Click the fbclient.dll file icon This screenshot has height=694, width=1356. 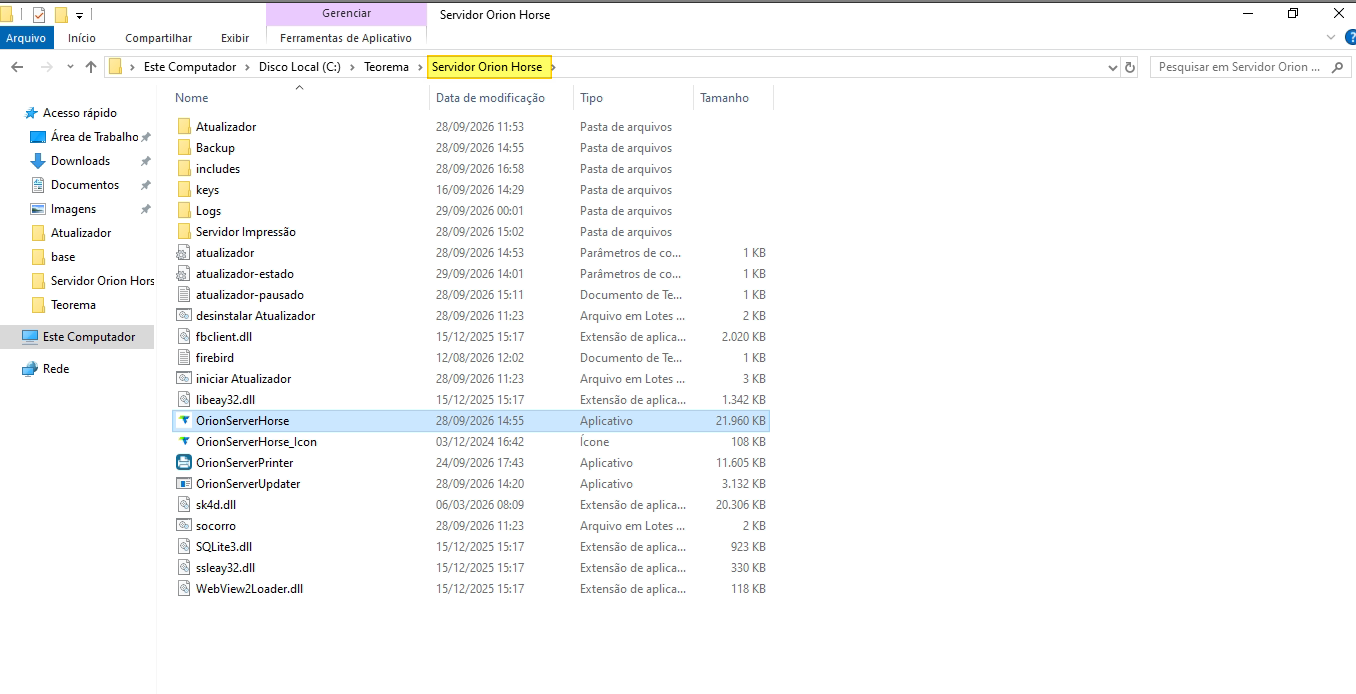(183, 337)
